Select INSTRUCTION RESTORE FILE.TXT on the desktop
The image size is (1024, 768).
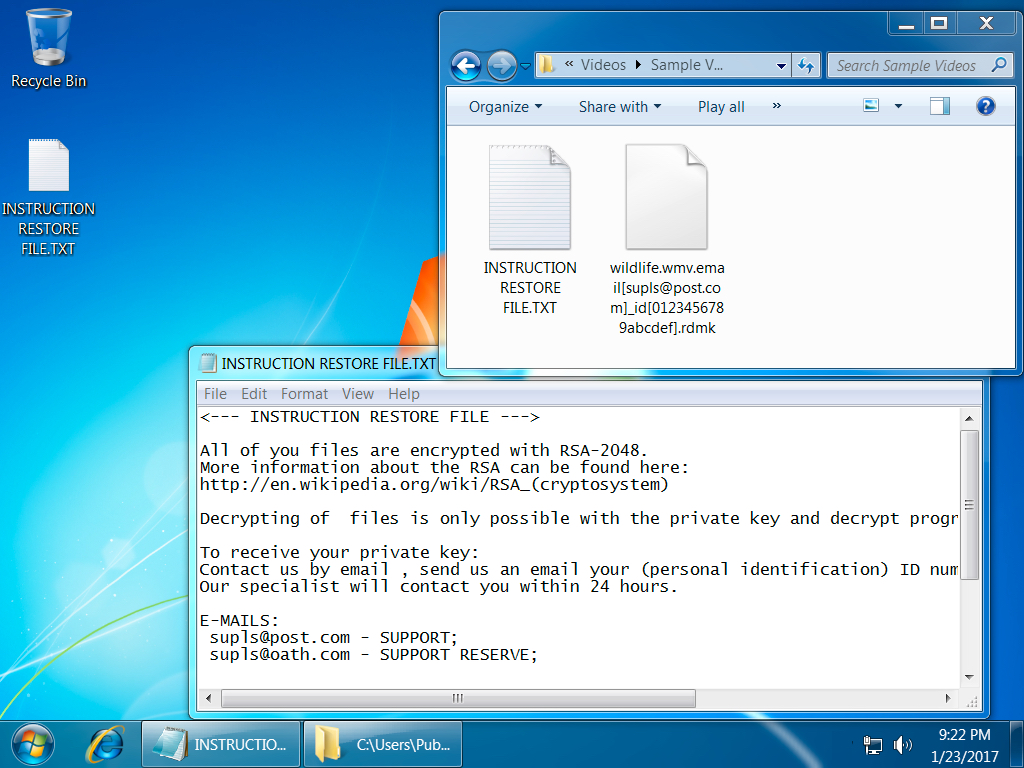[48, 197]
